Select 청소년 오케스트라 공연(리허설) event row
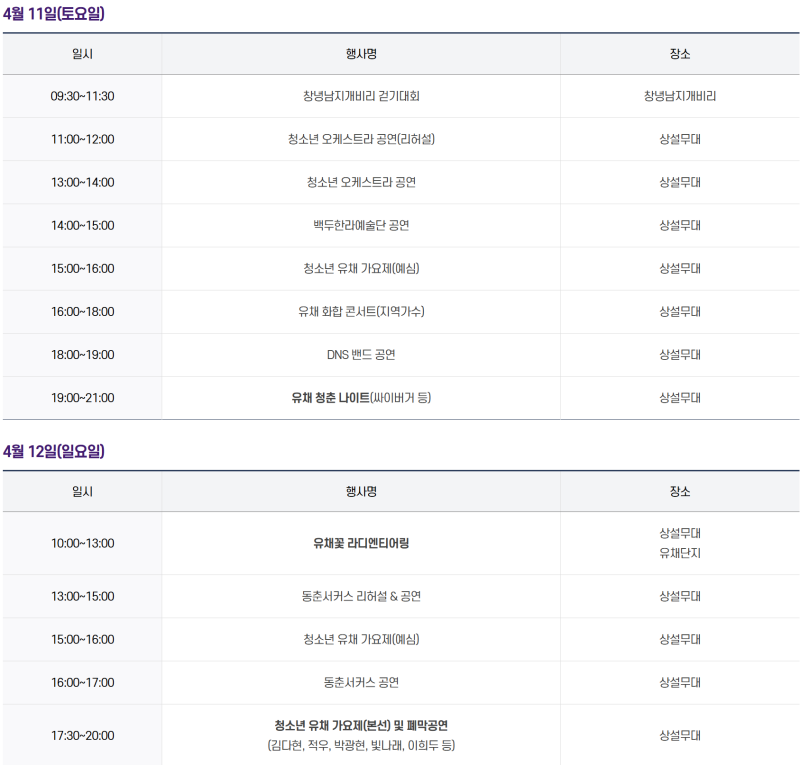 pos(361,140)
